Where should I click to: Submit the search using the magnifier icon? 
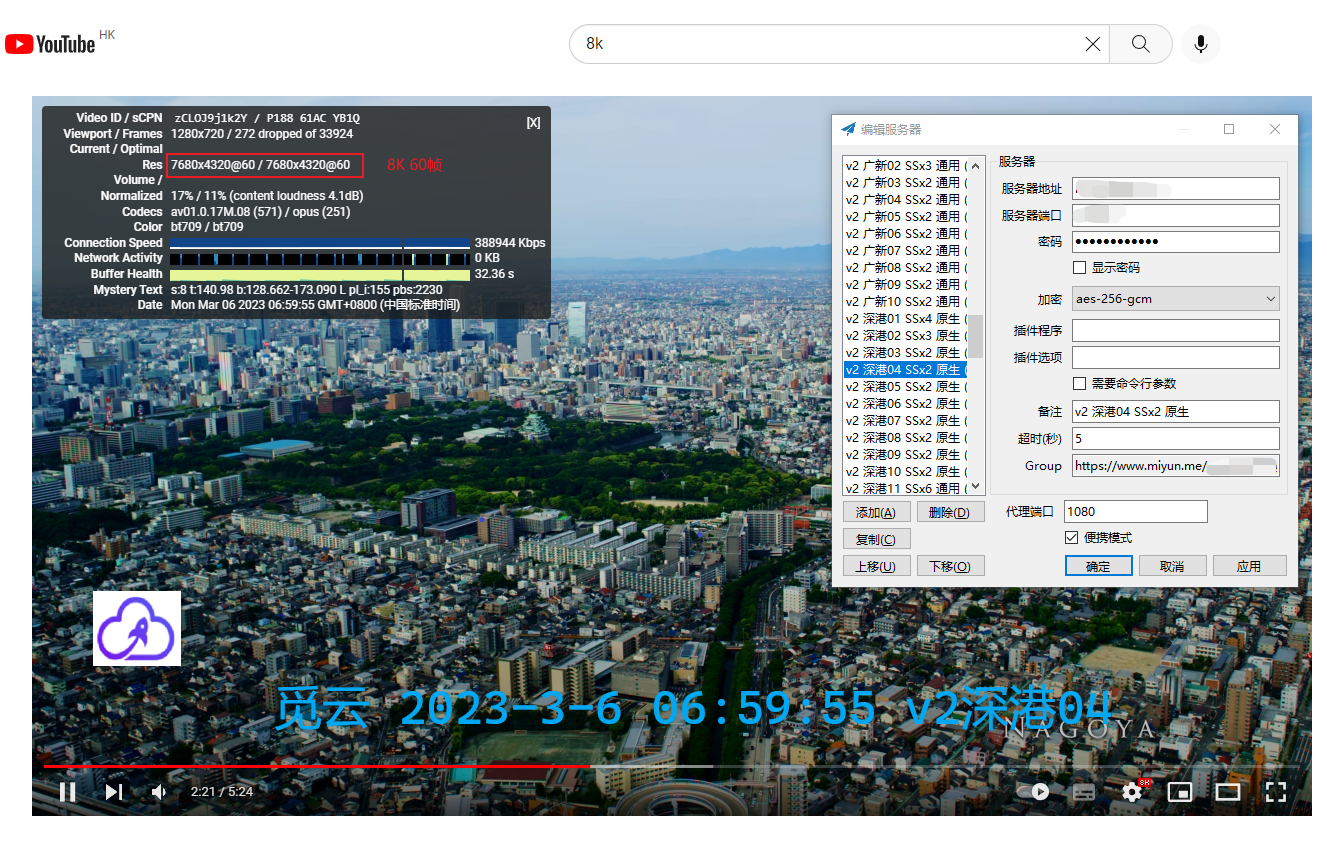point(1140,43)
